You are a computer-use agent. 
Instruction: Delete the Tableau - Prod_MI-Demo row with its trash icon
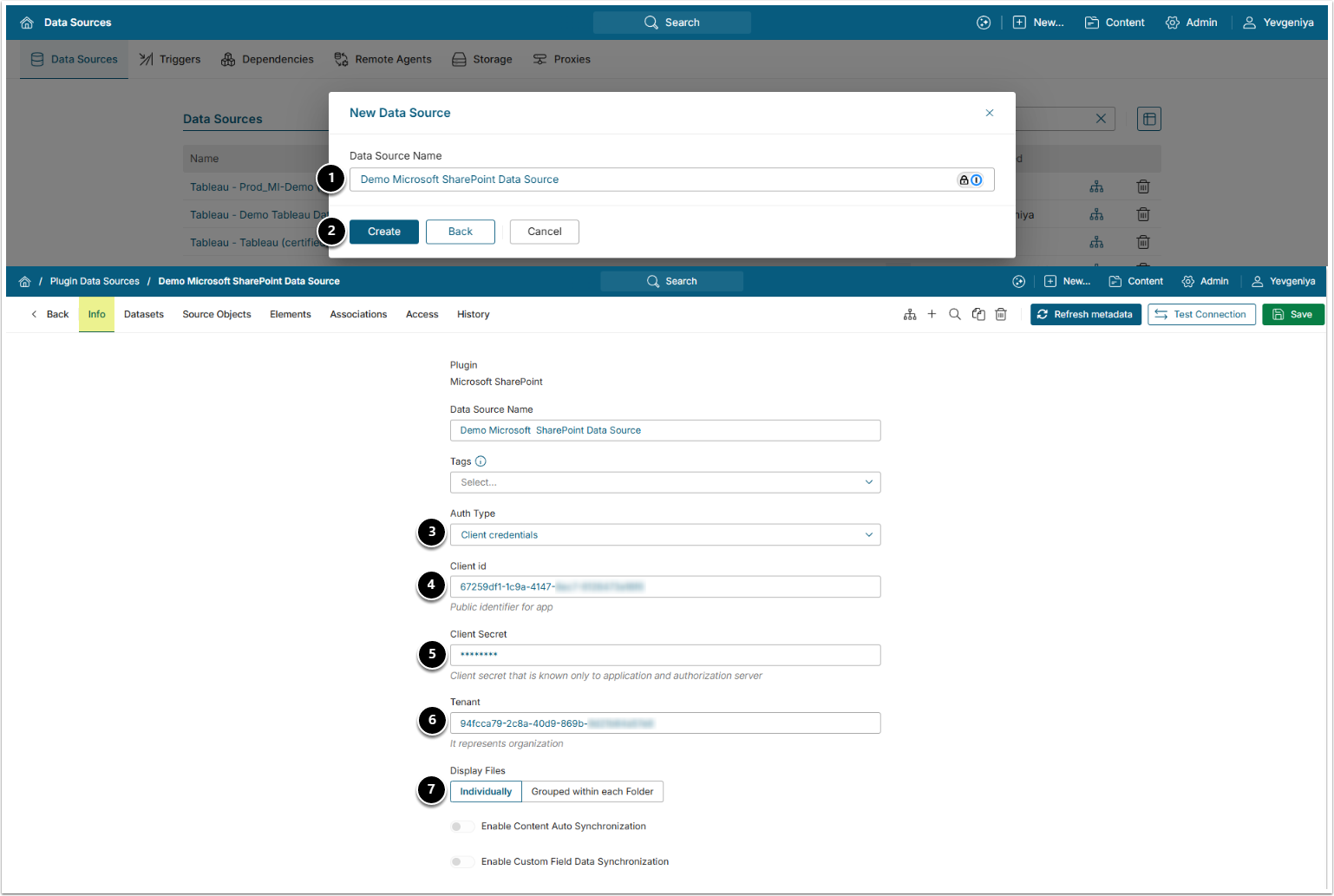(x=1143, y=186)
